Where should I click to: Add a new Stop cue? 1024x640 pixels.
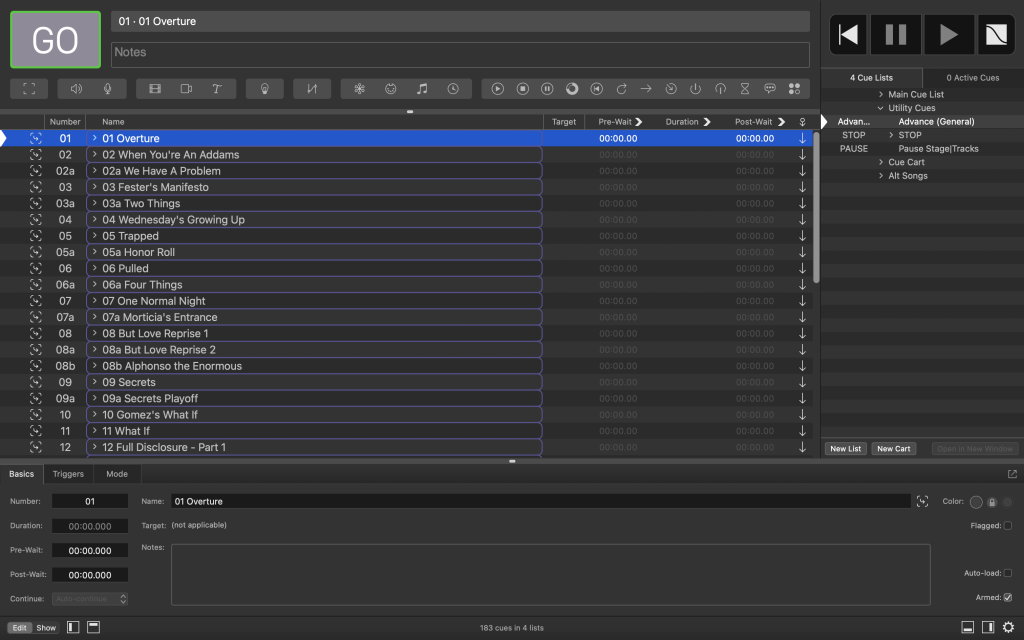click(522, 89)
